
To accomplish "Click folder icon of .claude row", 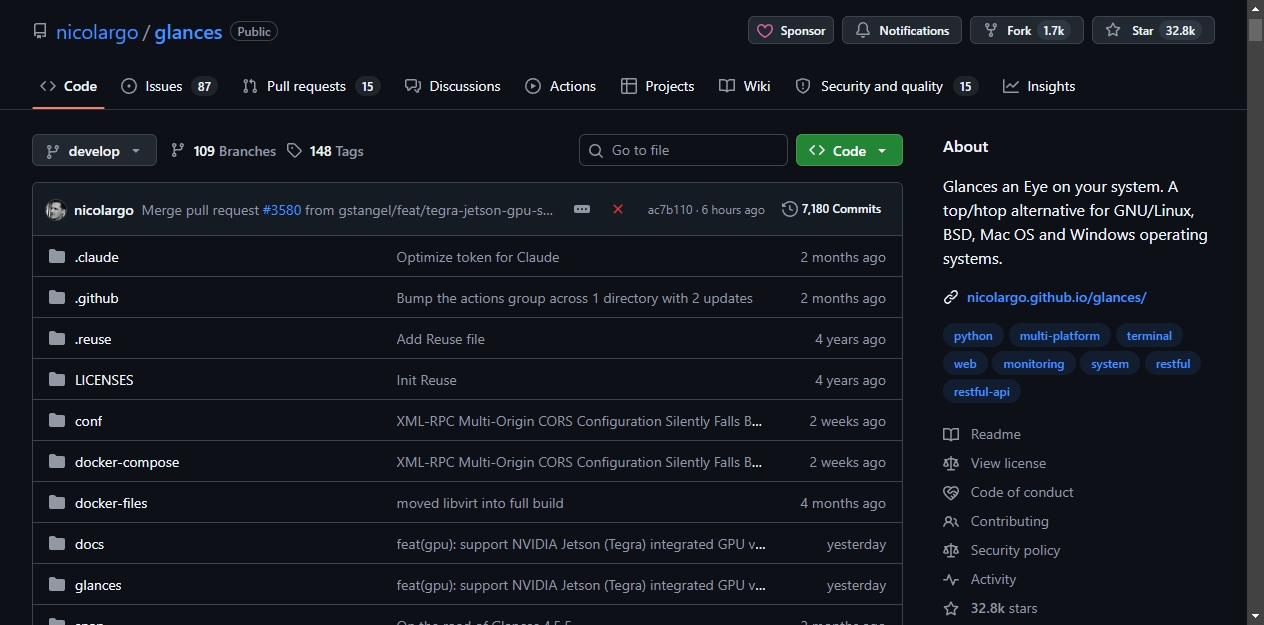I will coord(57,257).
